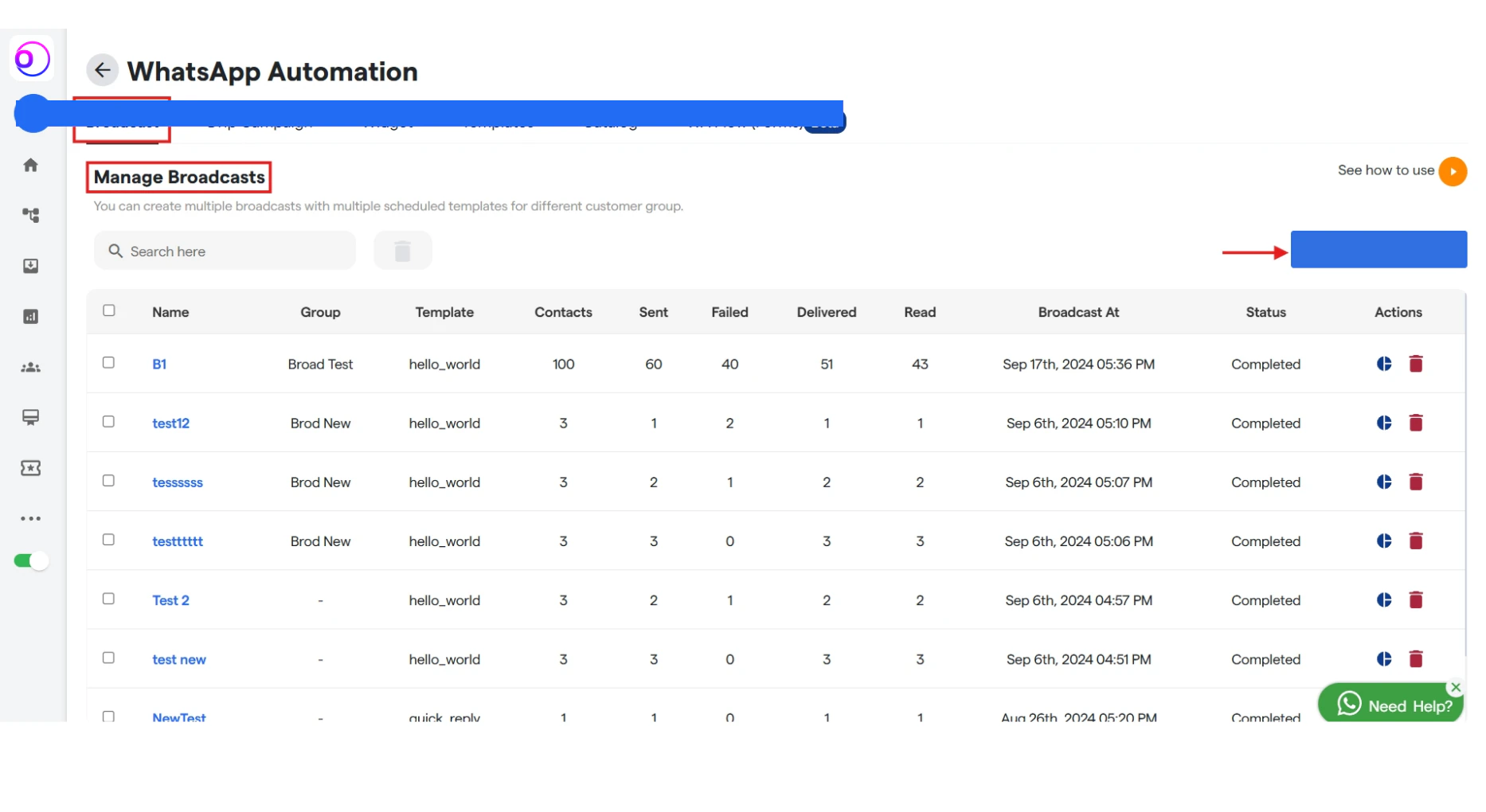This screenshot has height=812, width=1486.
Task: Open the testttttt broadcast link
Action: click(178, 541)
